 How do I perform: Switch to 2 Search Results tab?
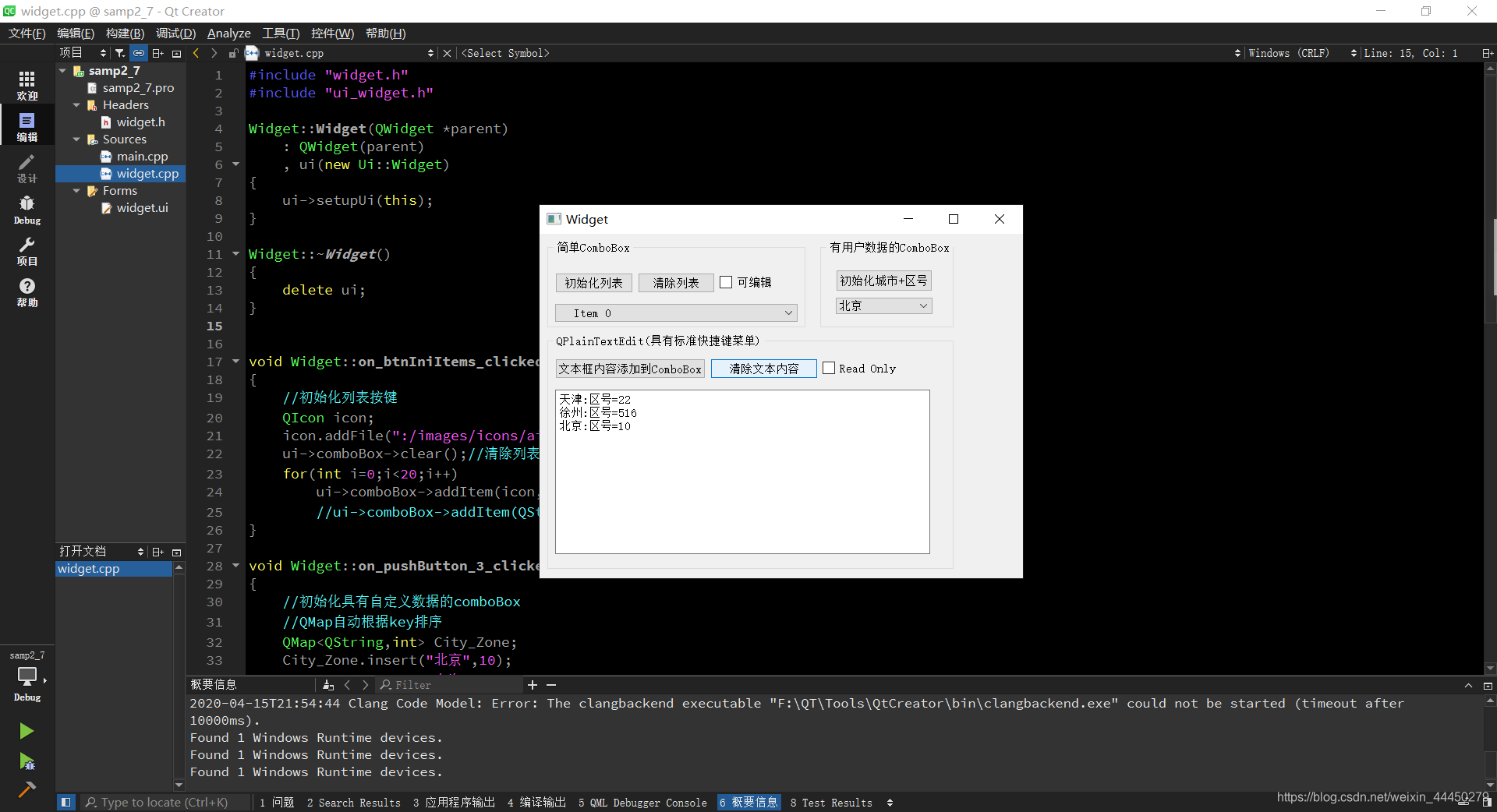pos(353,803)
